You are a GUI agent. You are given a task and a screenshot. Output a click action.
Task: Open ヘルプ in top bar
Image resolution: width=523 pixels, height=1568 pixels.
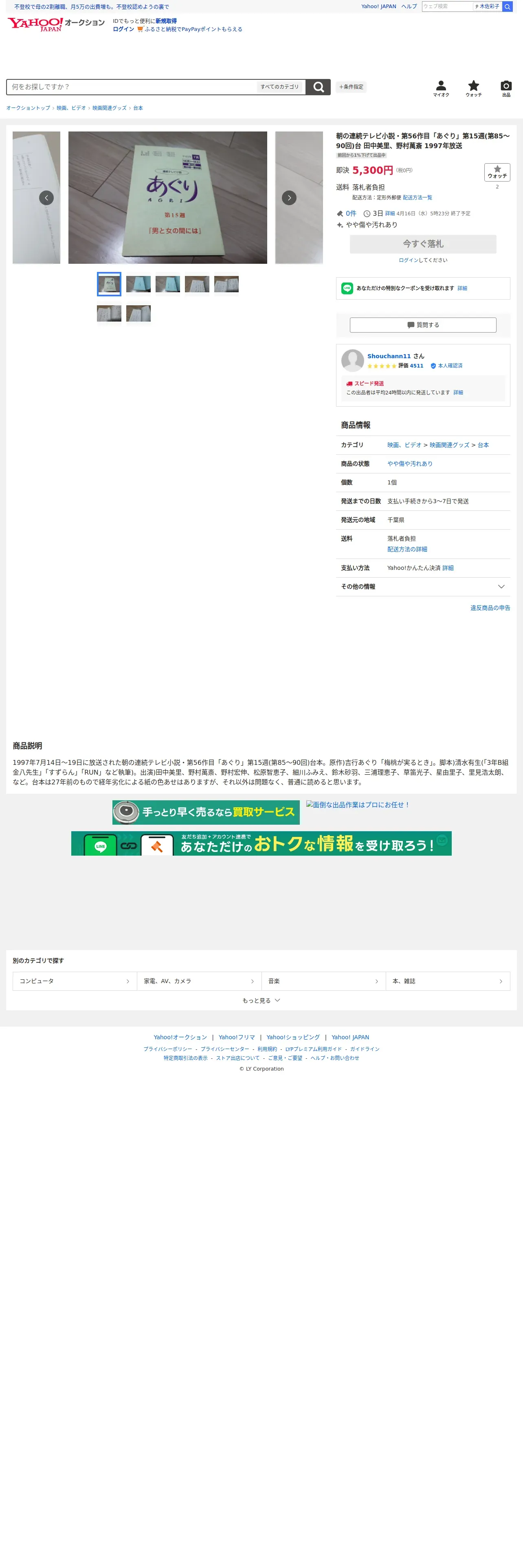pos(409,6)
